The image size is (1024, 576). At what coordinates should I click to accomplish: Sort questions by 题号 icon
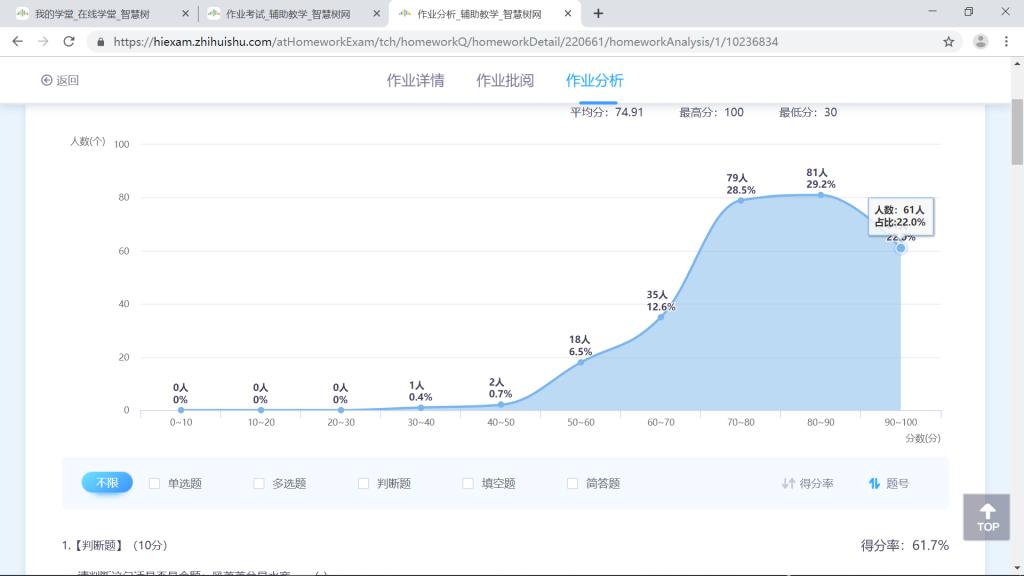pos(874,484)
